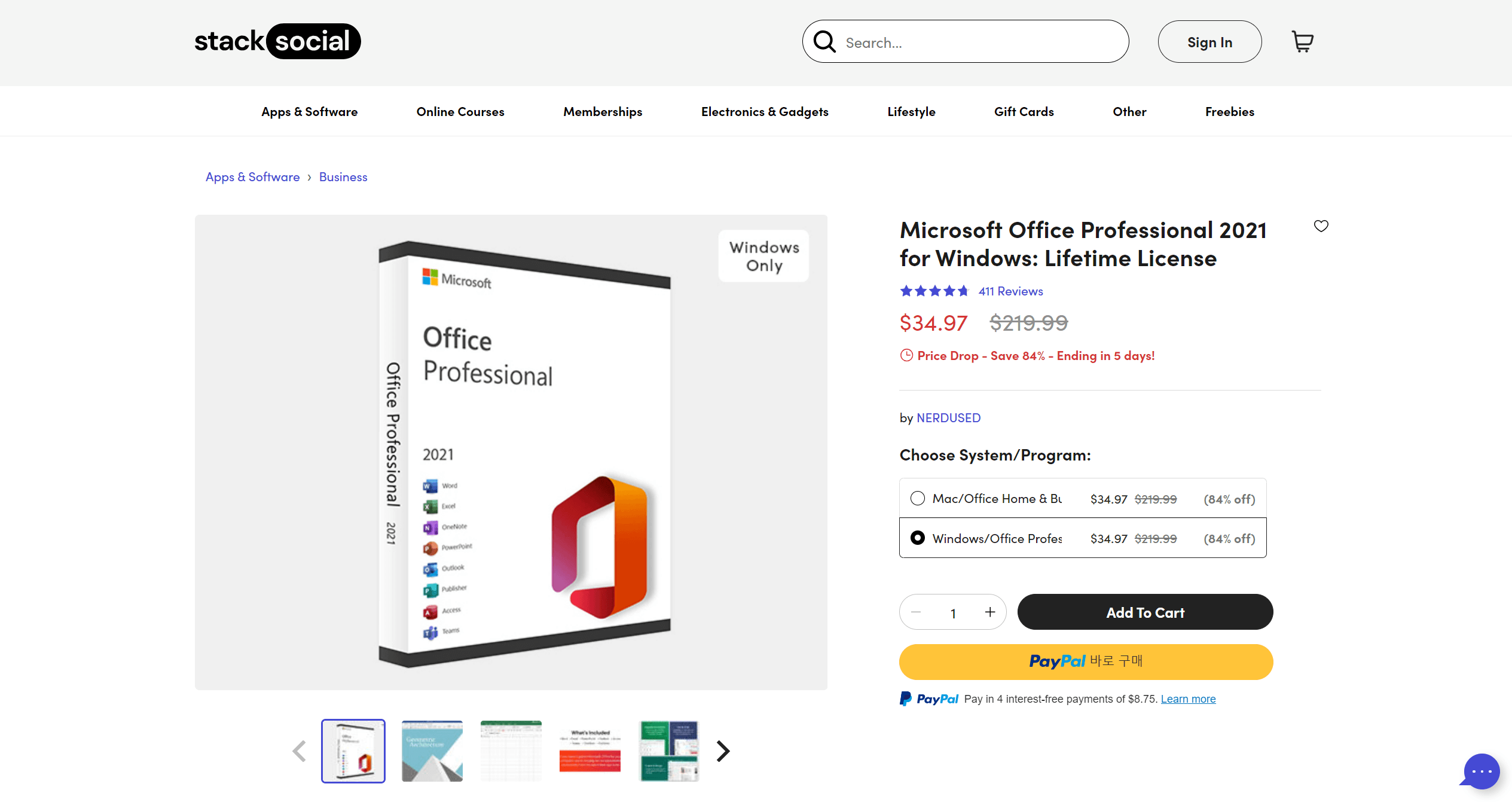Click into the Search input field
This screenshot has height=802, width=1512.
980,42
